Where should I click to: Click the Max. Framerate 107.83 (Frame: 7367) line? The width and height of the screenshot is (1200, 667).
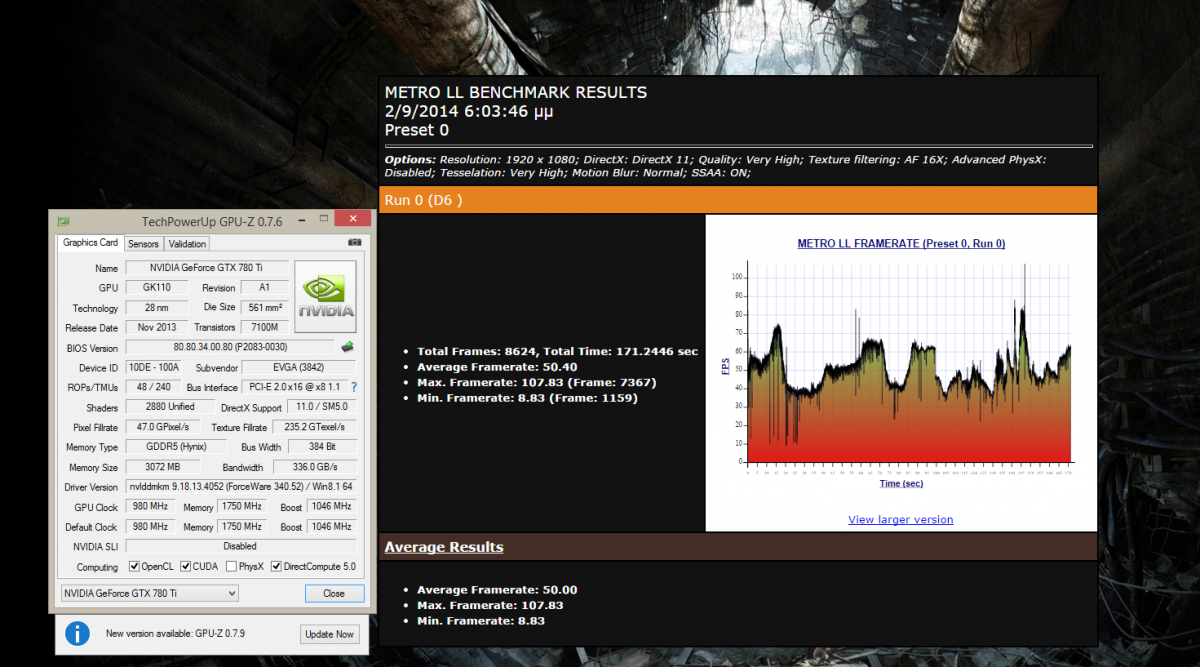click(536, 383)
